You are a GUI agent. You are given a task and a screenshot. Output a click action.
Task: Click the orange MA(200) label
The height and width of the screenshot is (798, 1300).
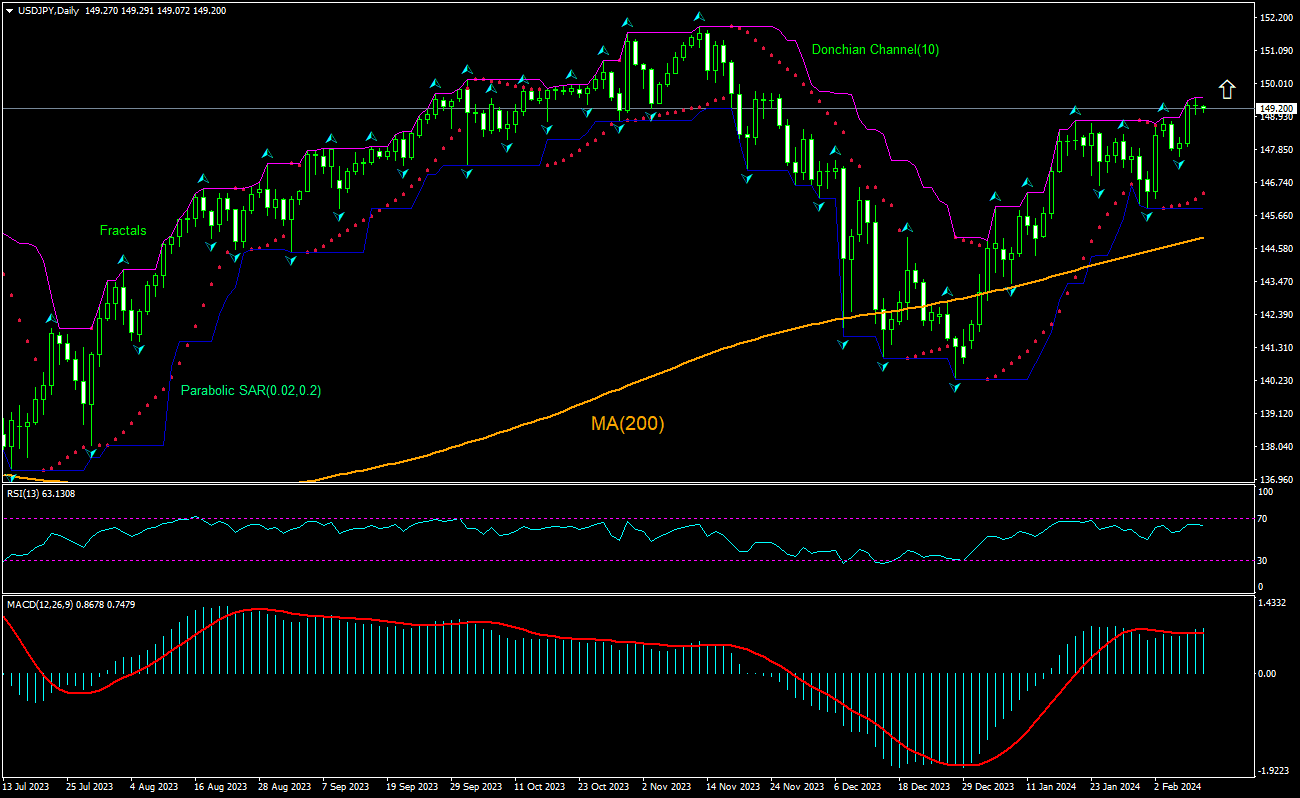[627, 423]
